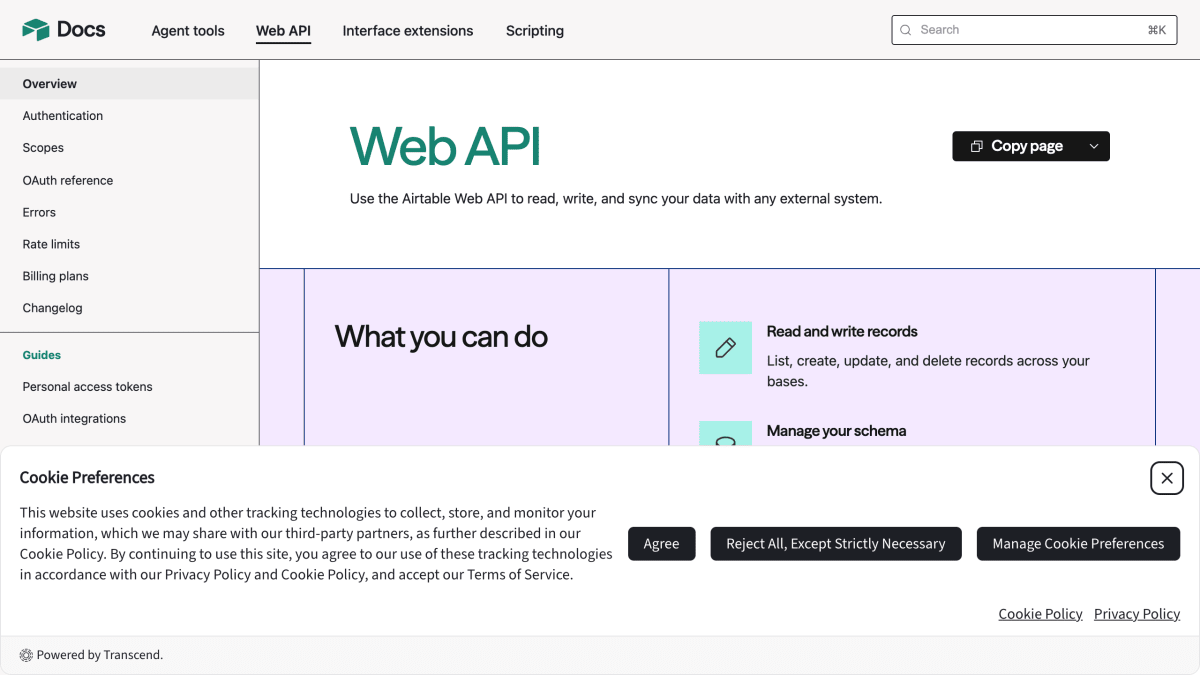Click Reject All, Except Strictly Necessary
This screenshot has height=675, width=1200.
click(836, 544)
